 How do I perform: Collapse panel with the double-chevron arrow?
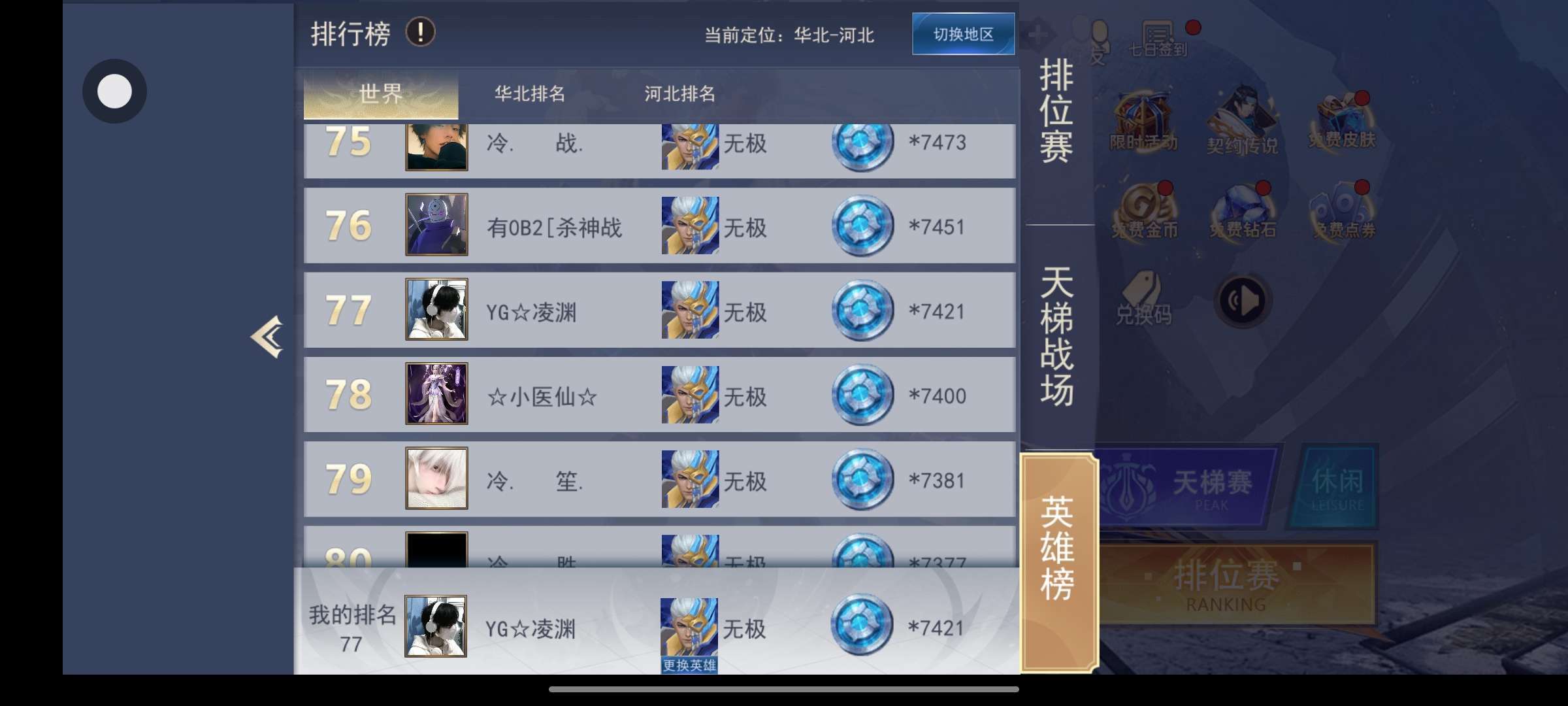point(267,337)
